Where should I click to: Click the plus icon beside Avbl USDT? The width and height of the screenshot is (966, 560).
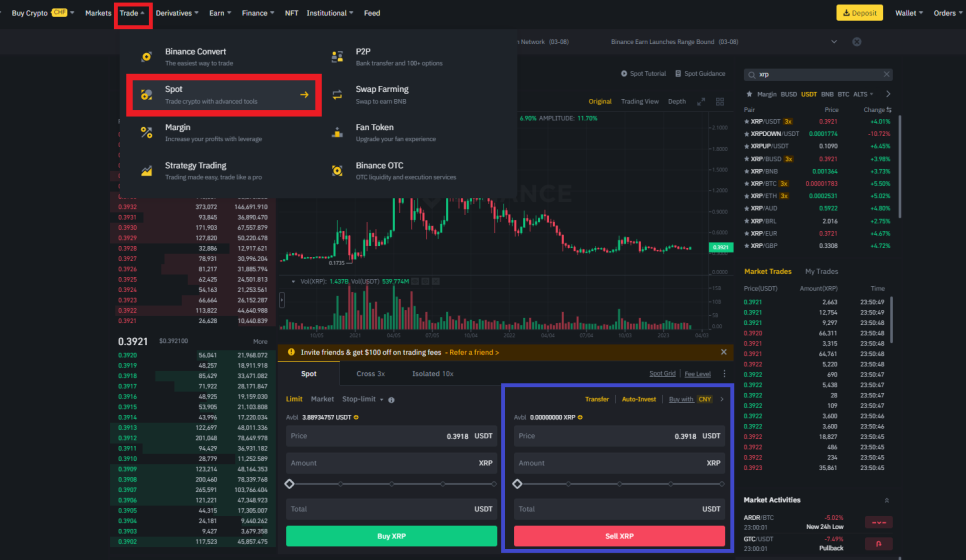[356, 417]
